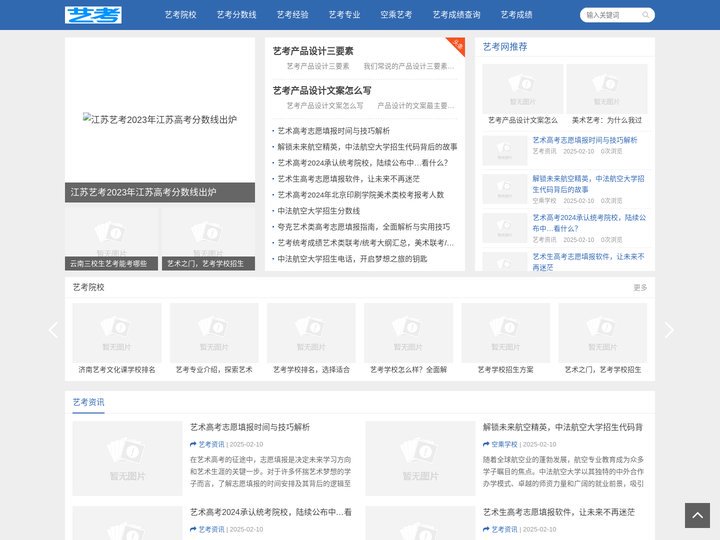Open list item 艺术高考2024年北京印刷学院

(x=361, y=195)
